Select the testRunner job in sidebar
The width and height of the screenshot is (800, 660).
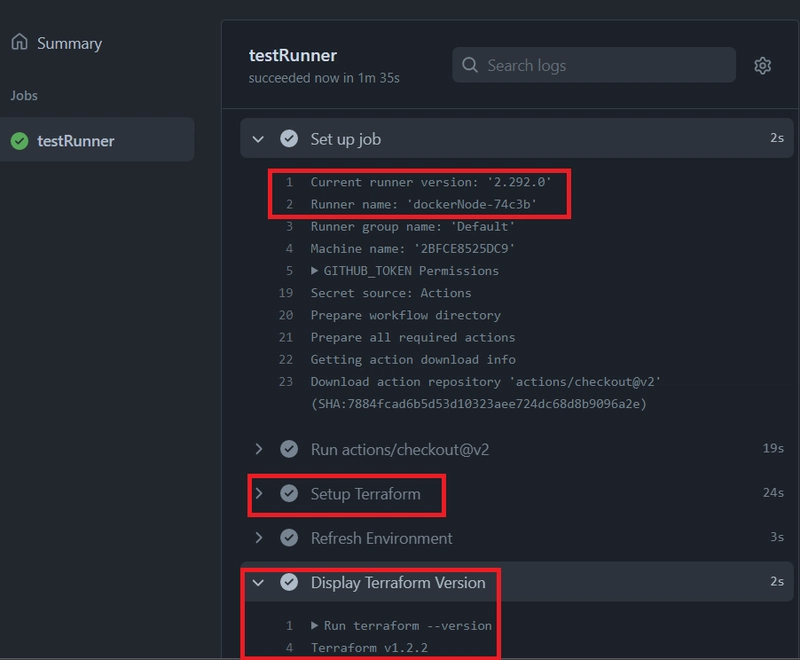click(x=76, y=141)
